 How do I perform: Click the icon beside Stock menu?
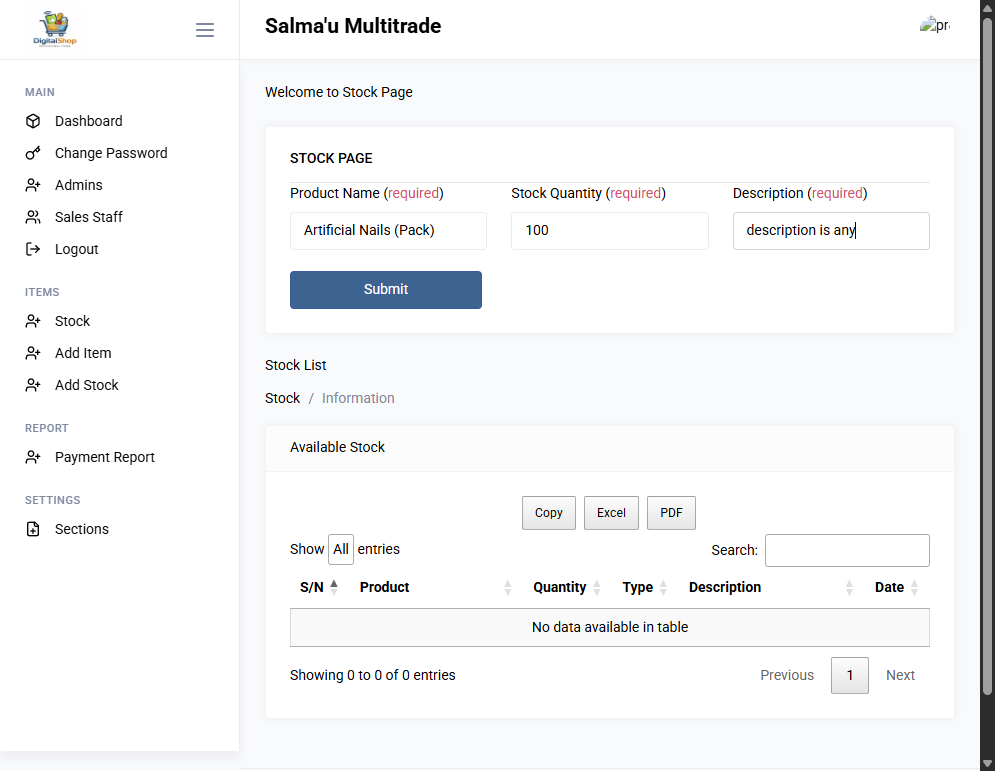click(x=33, y=321)
